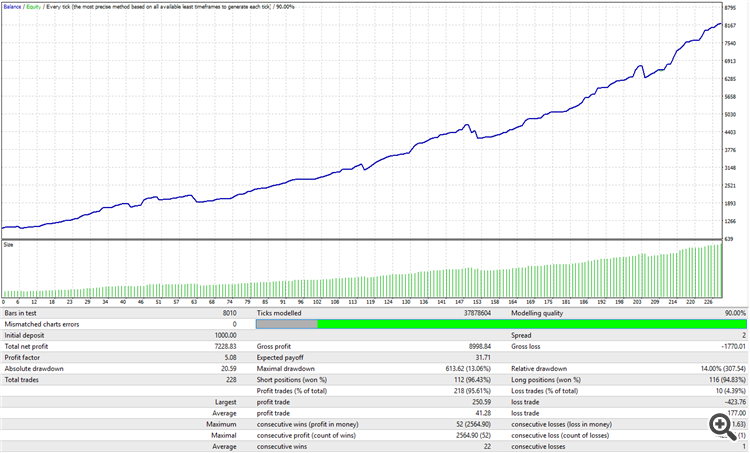Select the 'Maximal drawdown' label
The height and width of the screenshot is (453, 750).
pyautogui.click(x=286, y=369)
